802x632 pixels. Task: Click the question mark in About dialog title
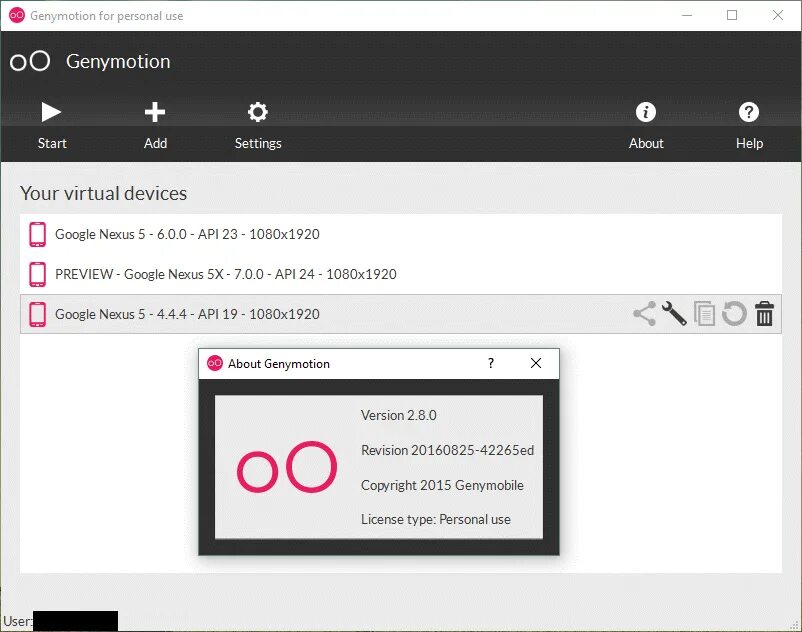(x=491, y=363)
